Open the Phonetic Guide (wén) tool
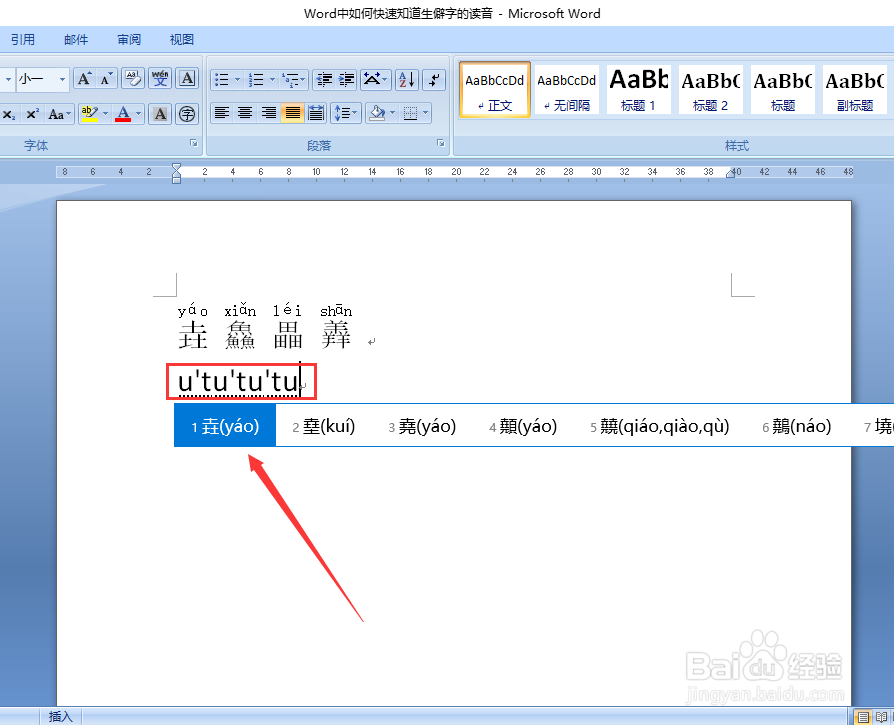 coord(160,79)
